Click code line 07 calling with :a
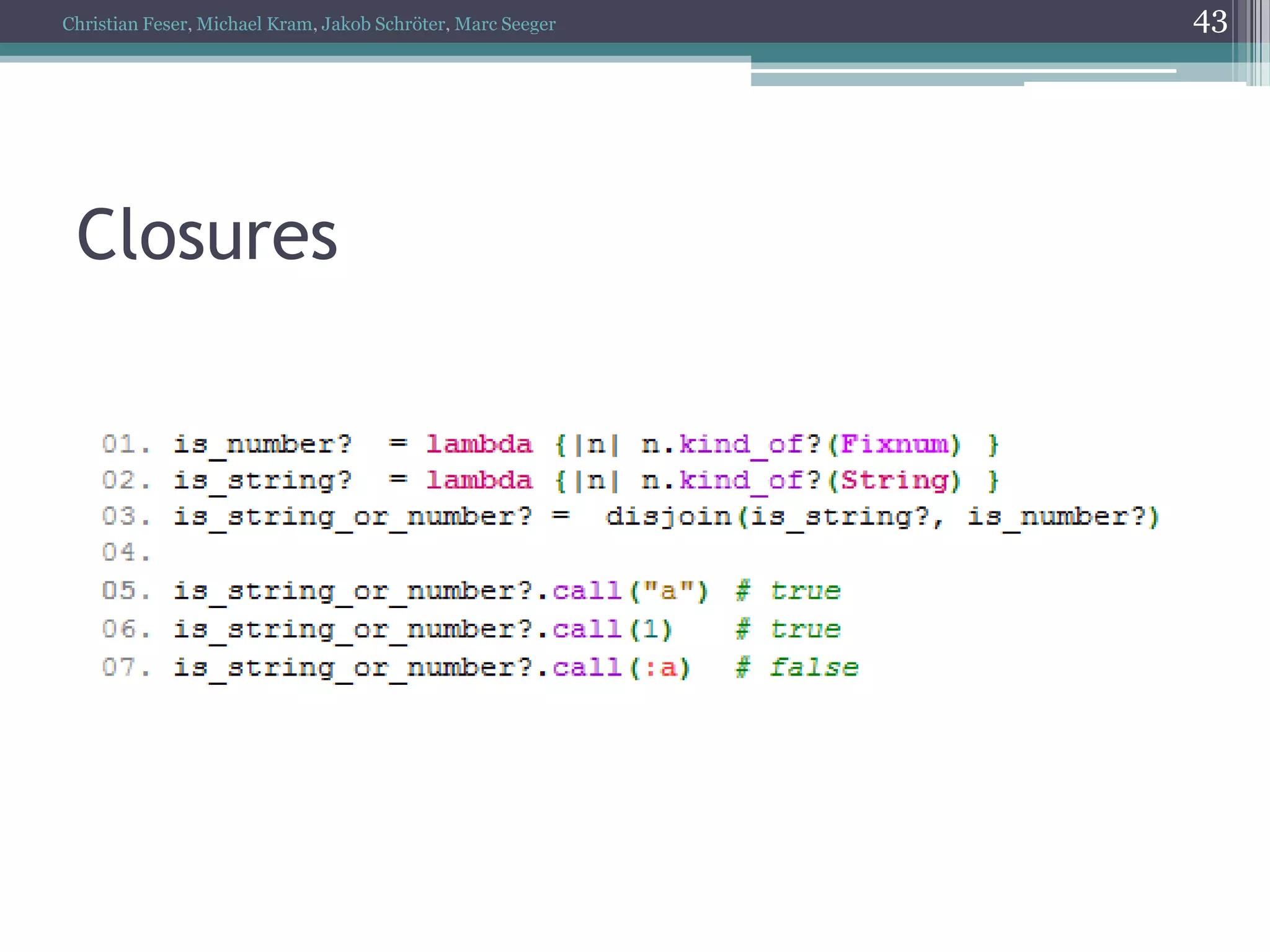 (x=480, y=668)
